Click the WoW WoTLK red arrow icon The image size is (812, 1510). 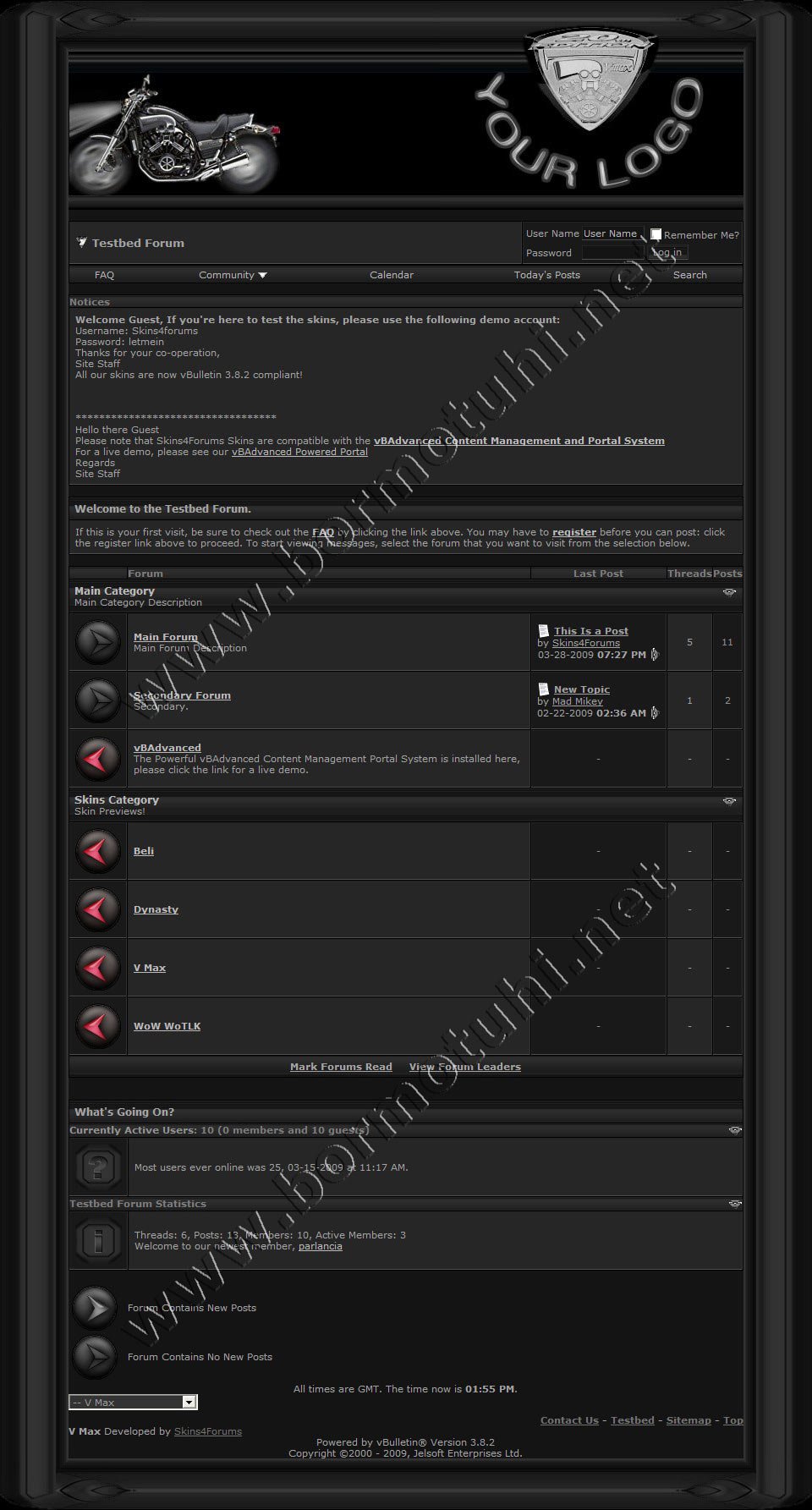click(98, 1026)
